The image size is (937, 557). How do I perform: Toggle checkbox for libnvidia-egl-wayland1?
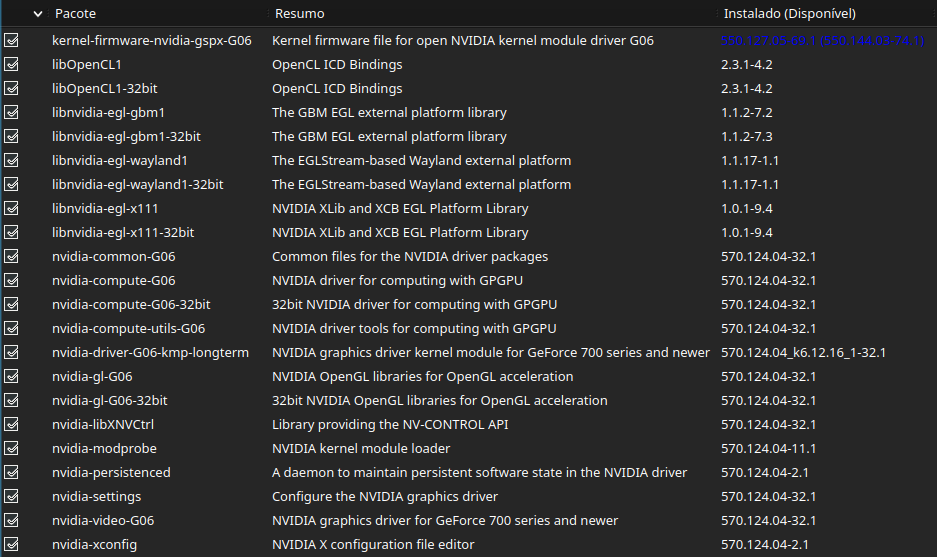11,160
